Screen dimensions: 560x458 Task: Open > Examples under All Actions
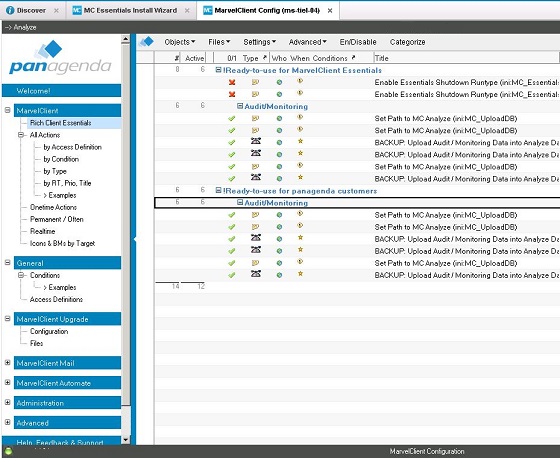(x=60, y=195)
